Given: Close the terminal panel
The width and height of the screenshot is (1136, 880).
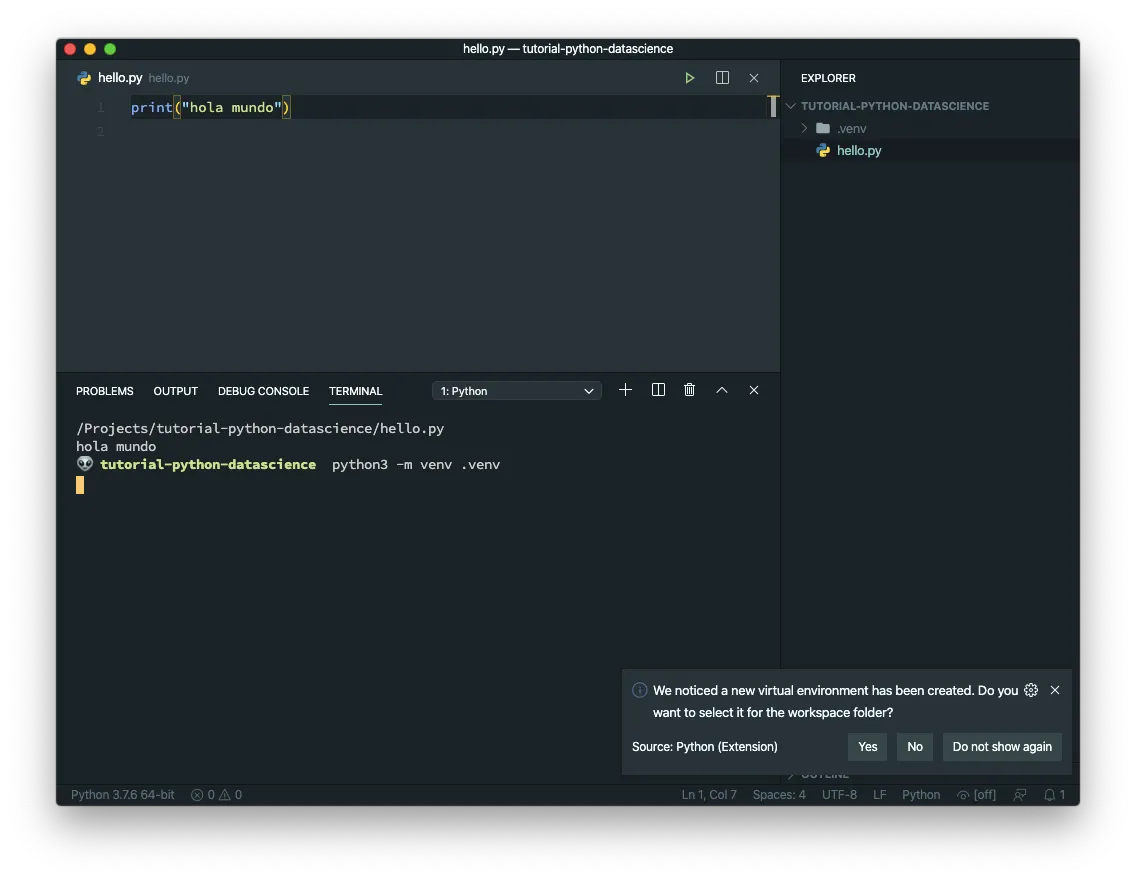Looking at the screenshot, I should pos(753,390).
